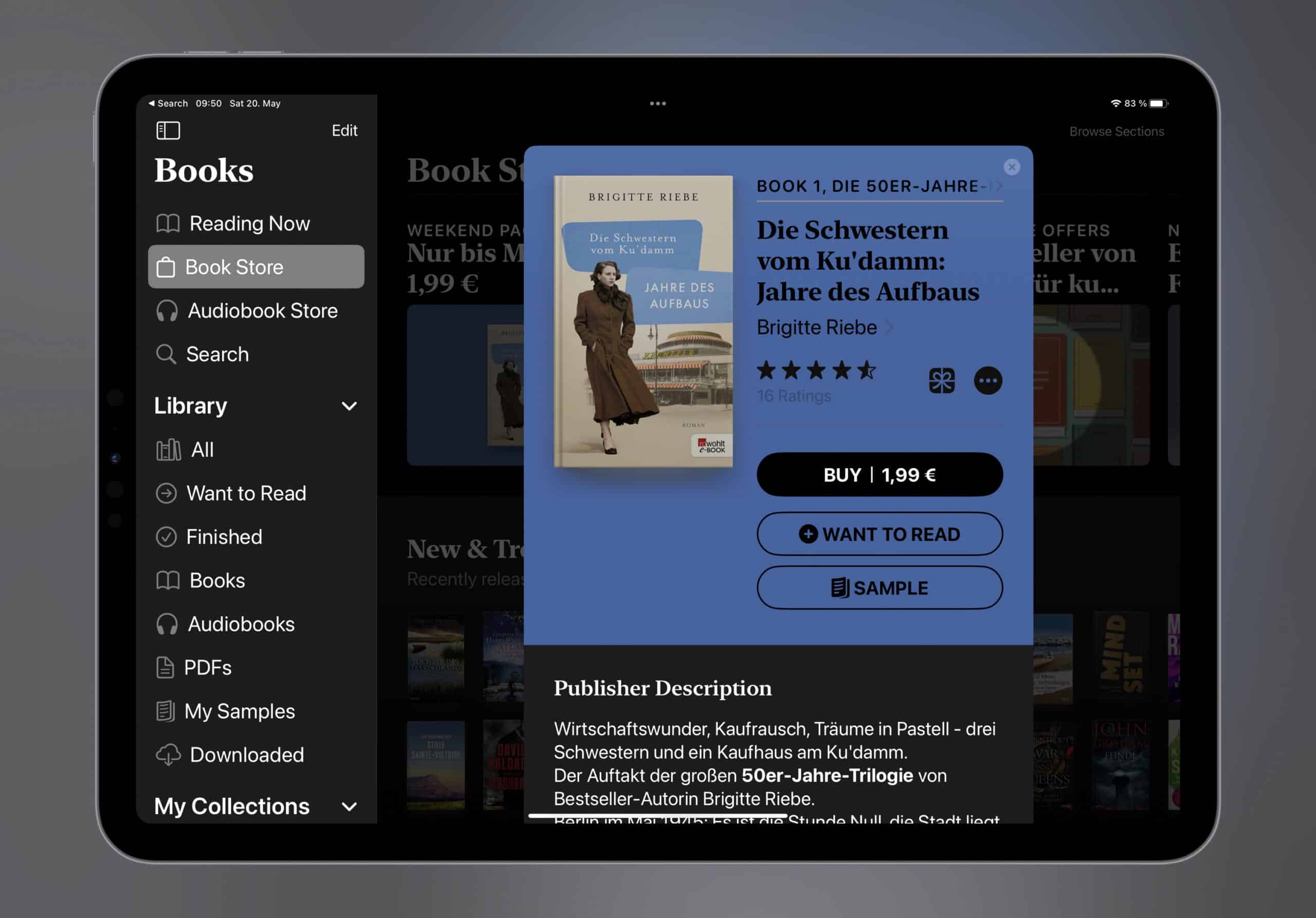Image resolution: width=1316 pixels, height=918 pixels.
Task: Click the Book Store bag icon
Action: tap(166, 267)
